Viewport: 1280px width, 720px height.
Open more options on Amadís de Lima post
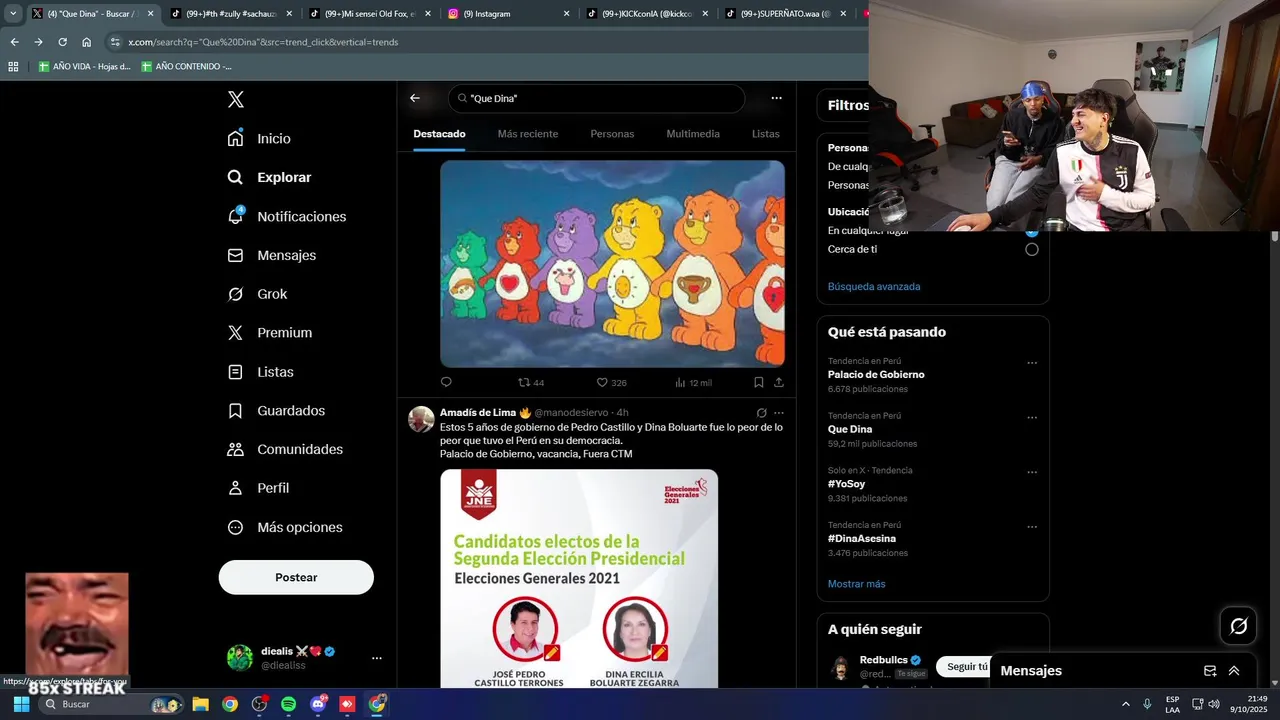tap(779, 412)
